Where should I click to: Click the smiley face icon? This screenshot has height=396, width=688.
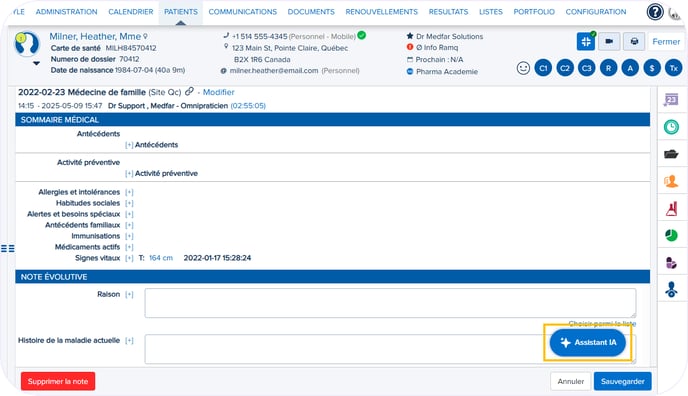point(523,68)
